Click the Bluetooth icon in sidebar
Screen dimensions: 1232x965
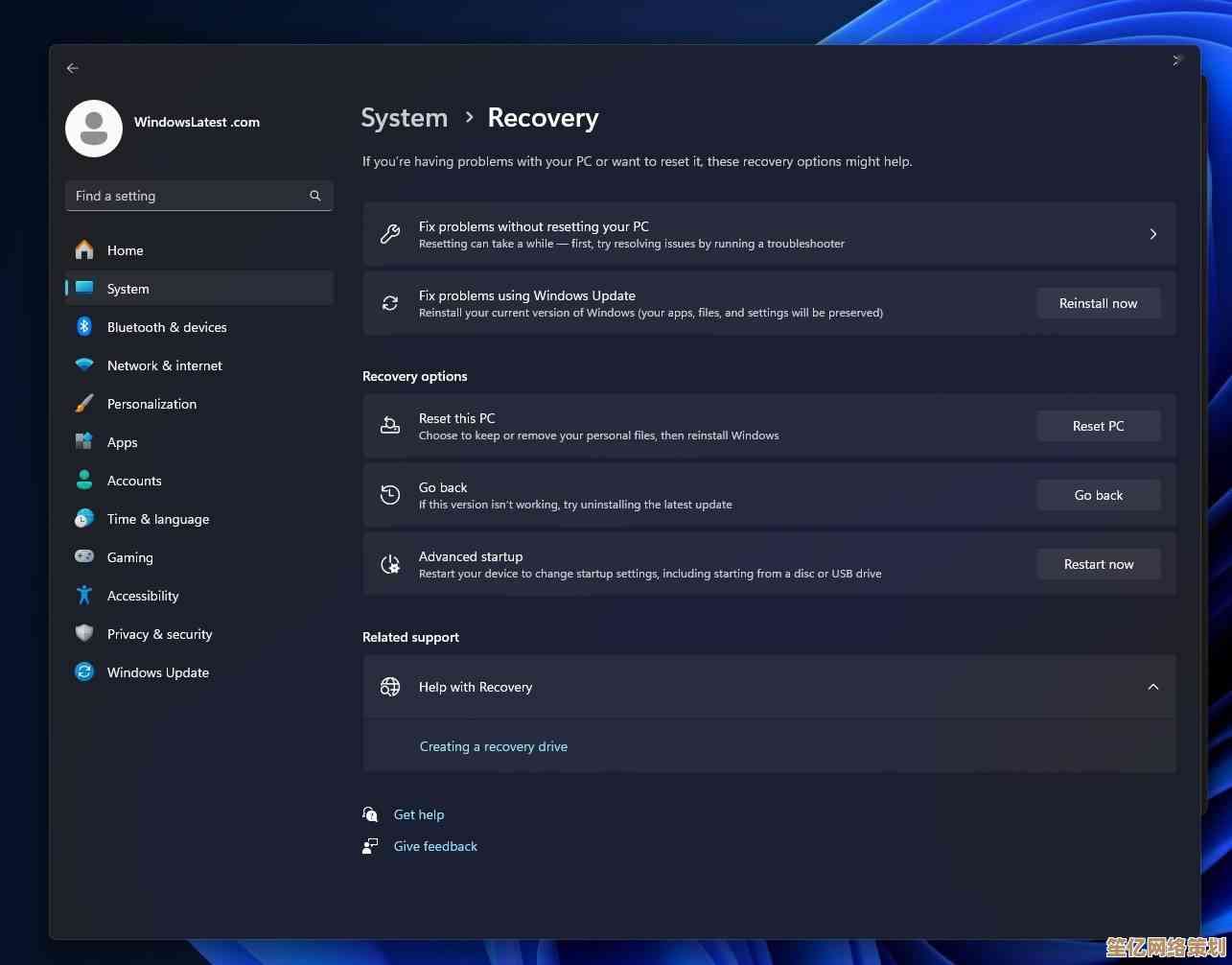click(x=84, y=327)
